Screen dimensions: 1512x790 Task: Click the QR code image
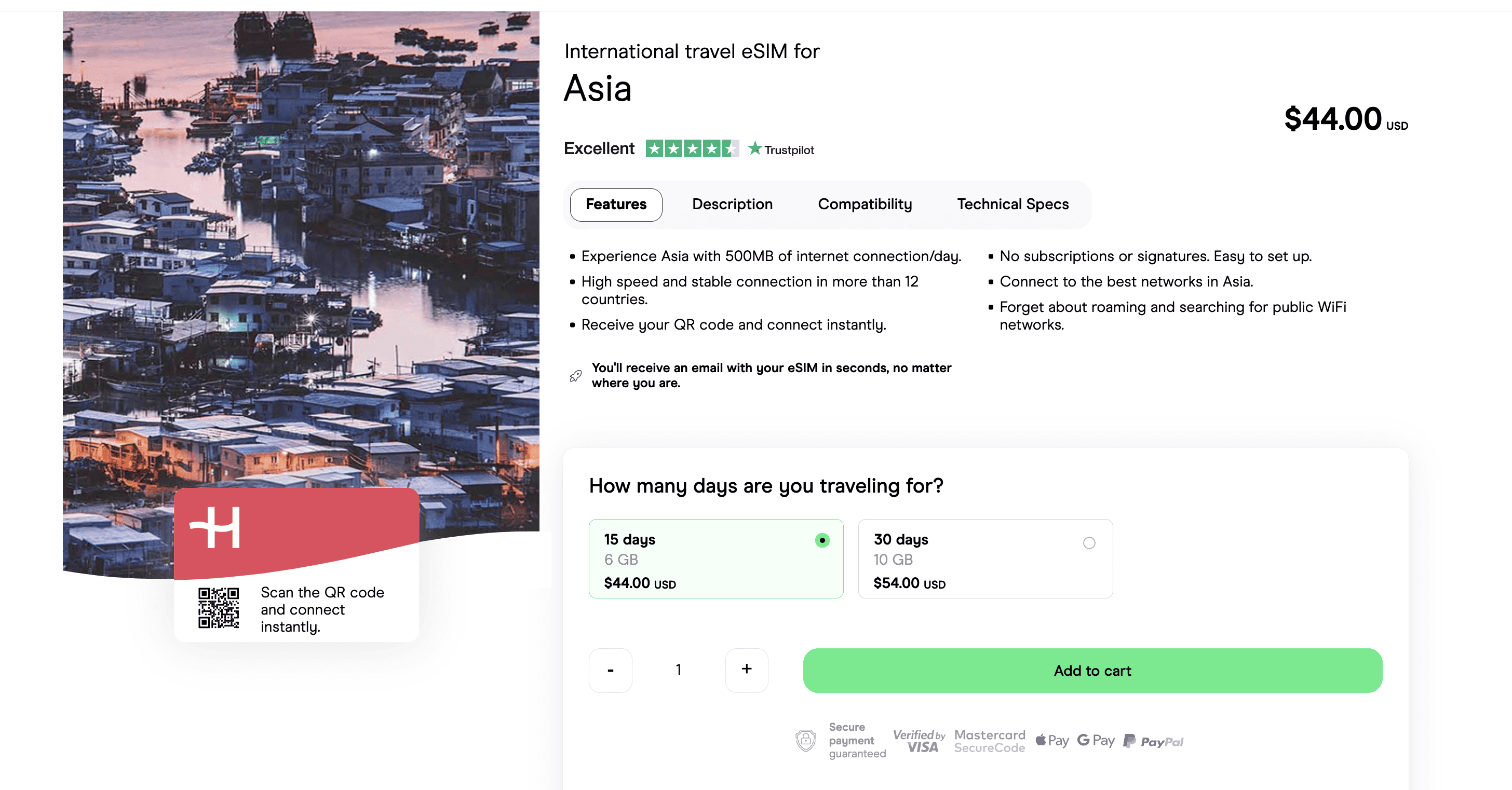pyautogui.click(x=219, y=608)
